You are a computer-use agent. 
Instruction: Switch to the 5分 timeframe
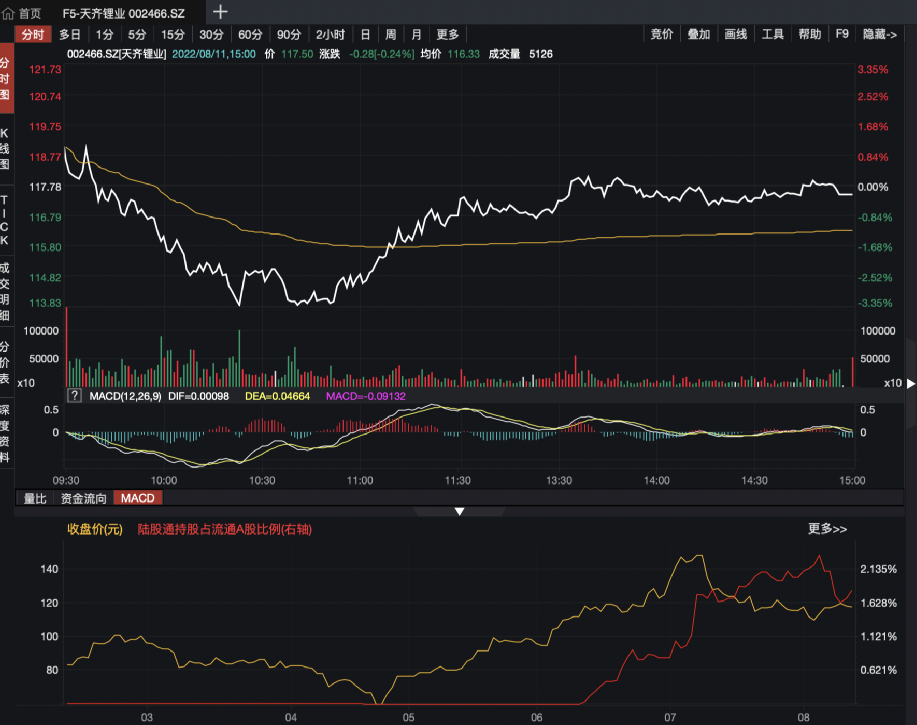pos(136,34)
